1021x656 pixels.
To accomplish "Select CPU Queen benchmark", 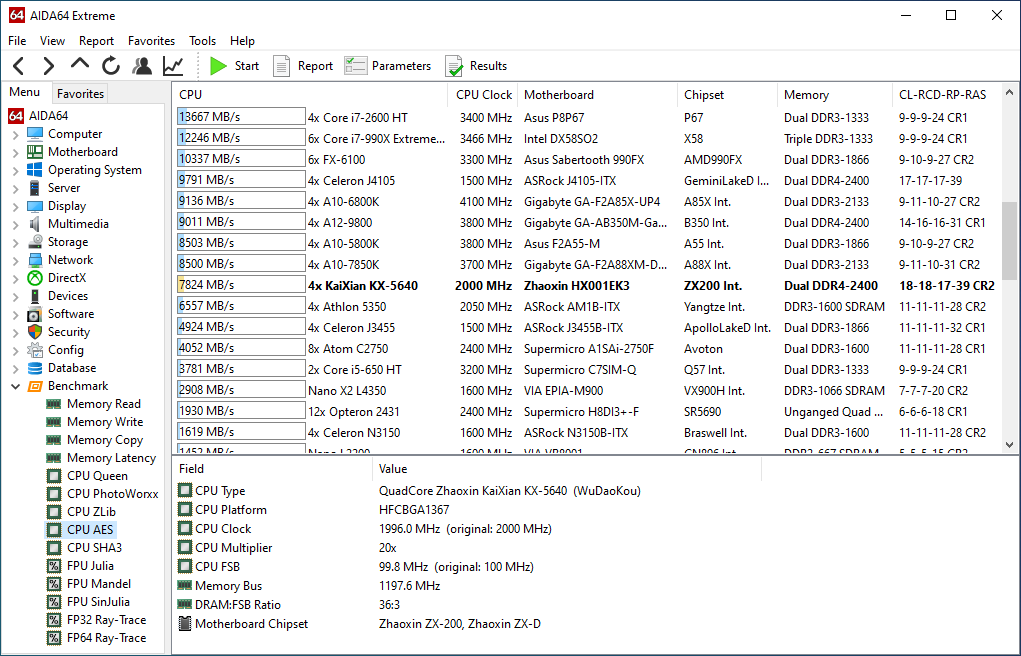I will 96,476.
